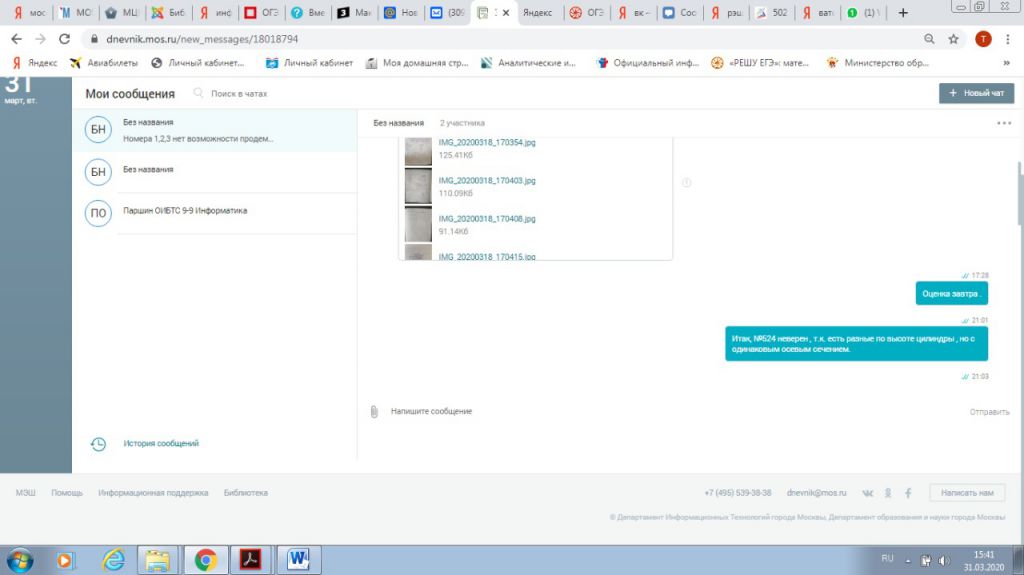Open Помощь footer link
The image size is (1024, 575).
(67, 493)
